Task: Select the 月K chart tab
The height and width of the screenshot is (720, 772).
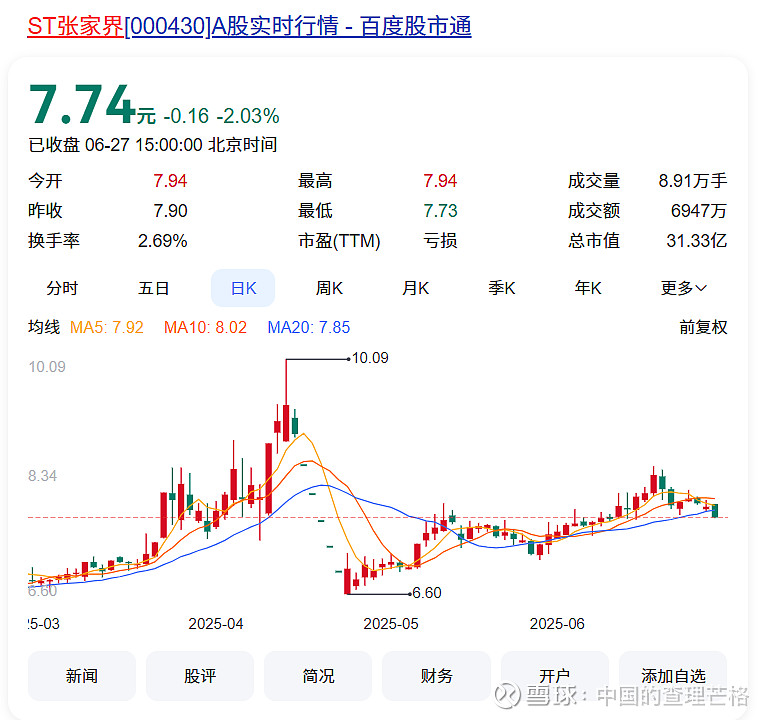Action: point(416,288)
